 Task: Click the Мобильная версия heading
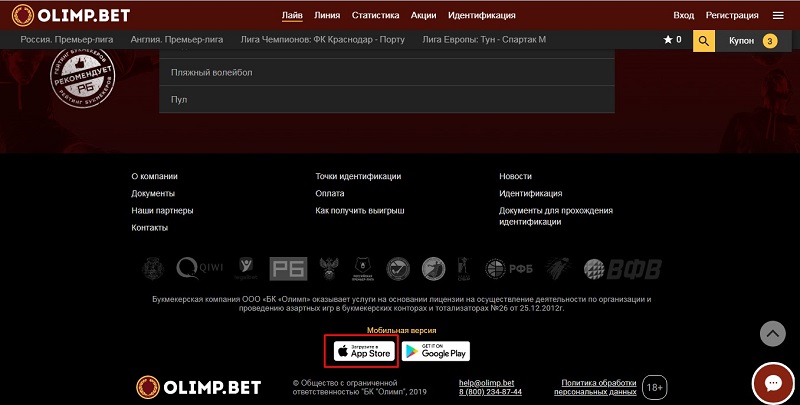402,331
